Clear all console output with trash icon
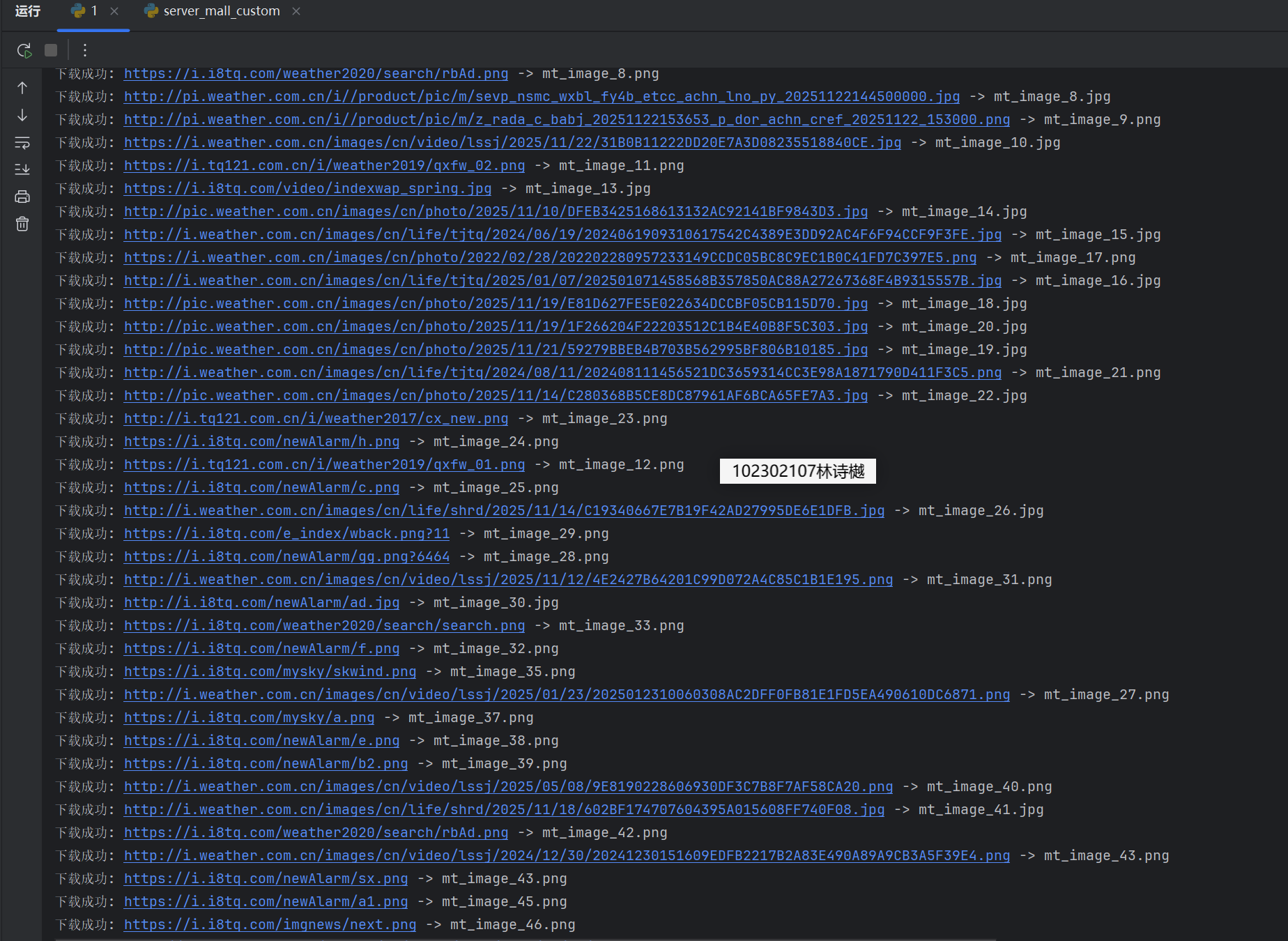Screen dimensions: 1288x941 point(22,224)
